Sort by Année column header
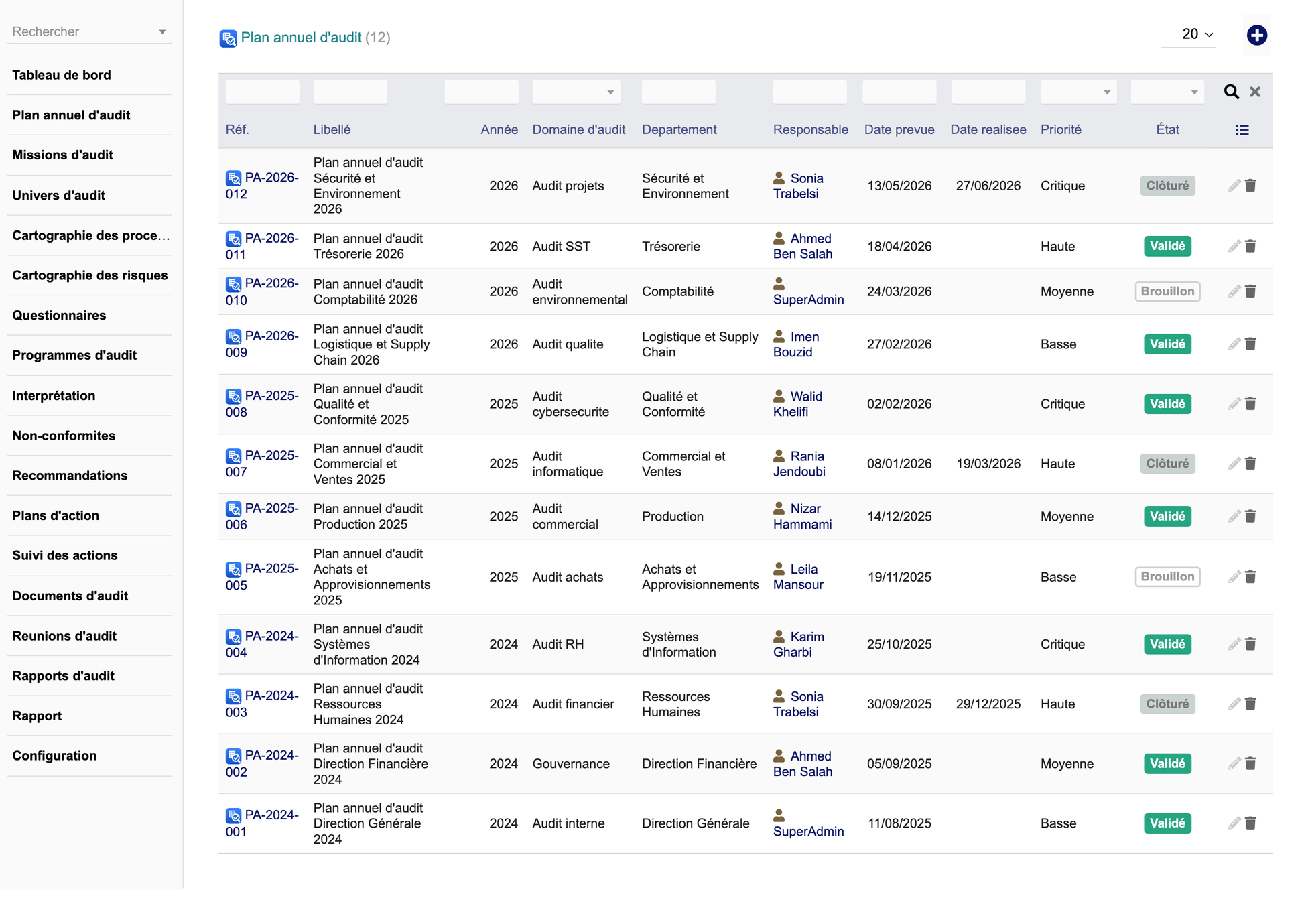The image size is (1304, 924). [499, 129]
